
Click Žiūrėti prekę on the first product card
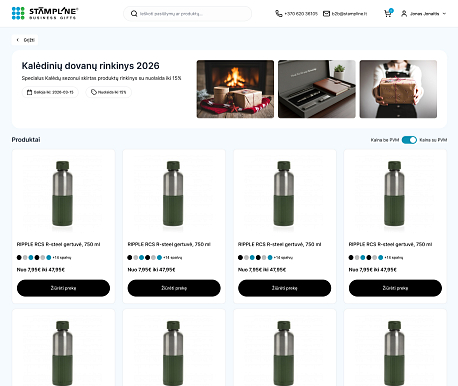63,288
